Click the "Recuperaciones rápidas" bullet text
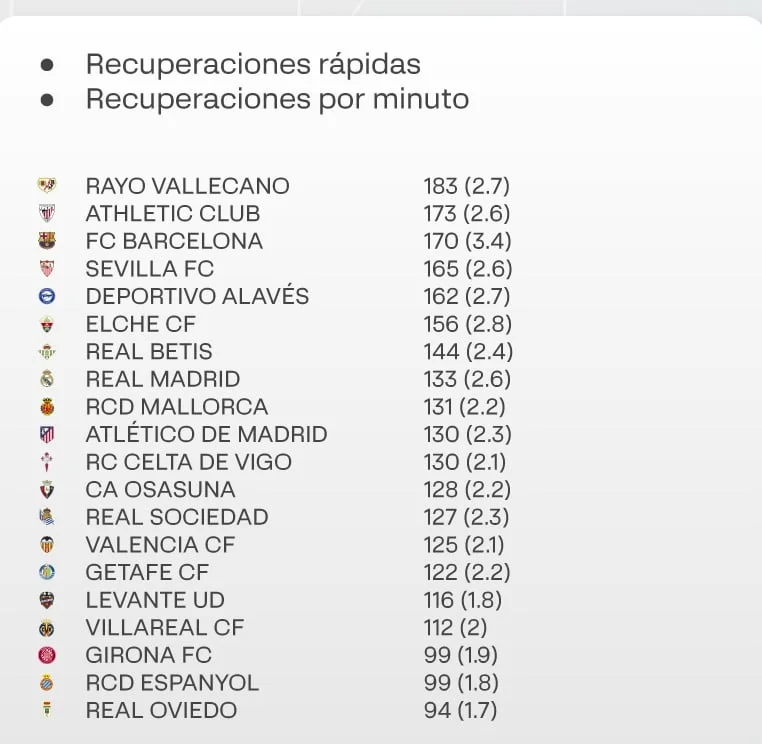Image resolution: width=762 pixels, height=744 pixels. [x=253, y=64]
